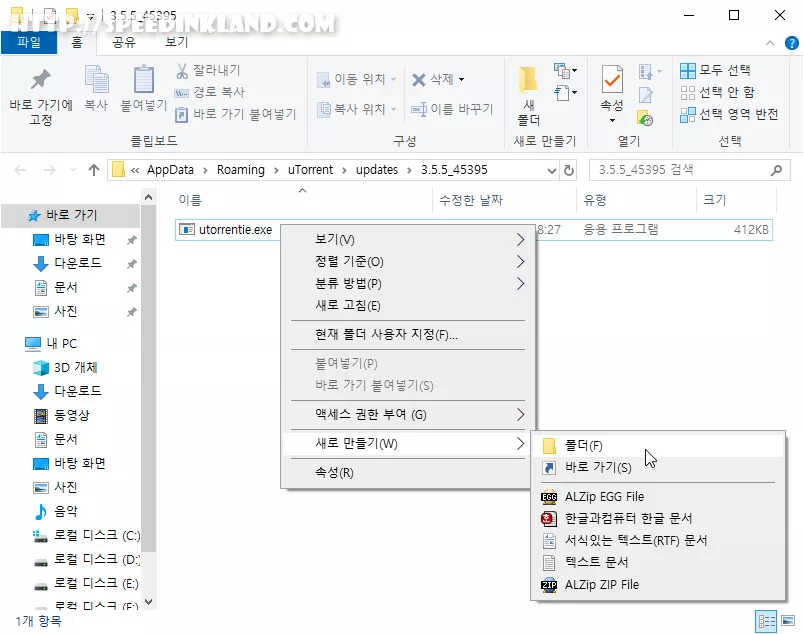This screenshot has height=634, width=804.
Task: Click the Copy path (경로 복사) icon
Action: pyautogui.click(x=182, y=93)
